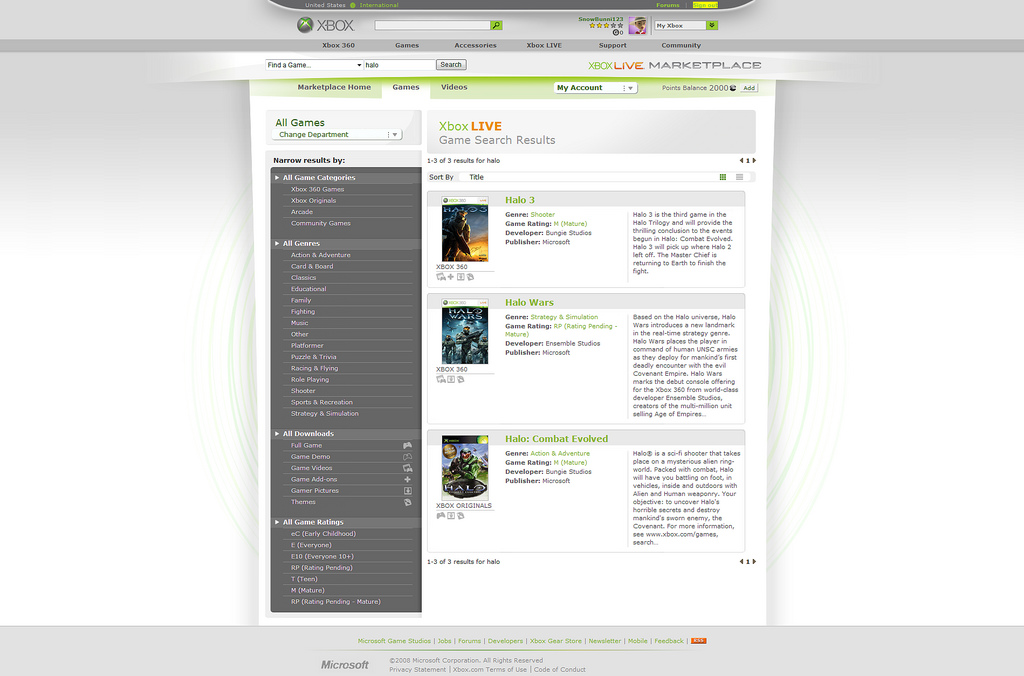Click the Community navigation menu
Viewport: 1024px width, 676px height.
(681, 46)
